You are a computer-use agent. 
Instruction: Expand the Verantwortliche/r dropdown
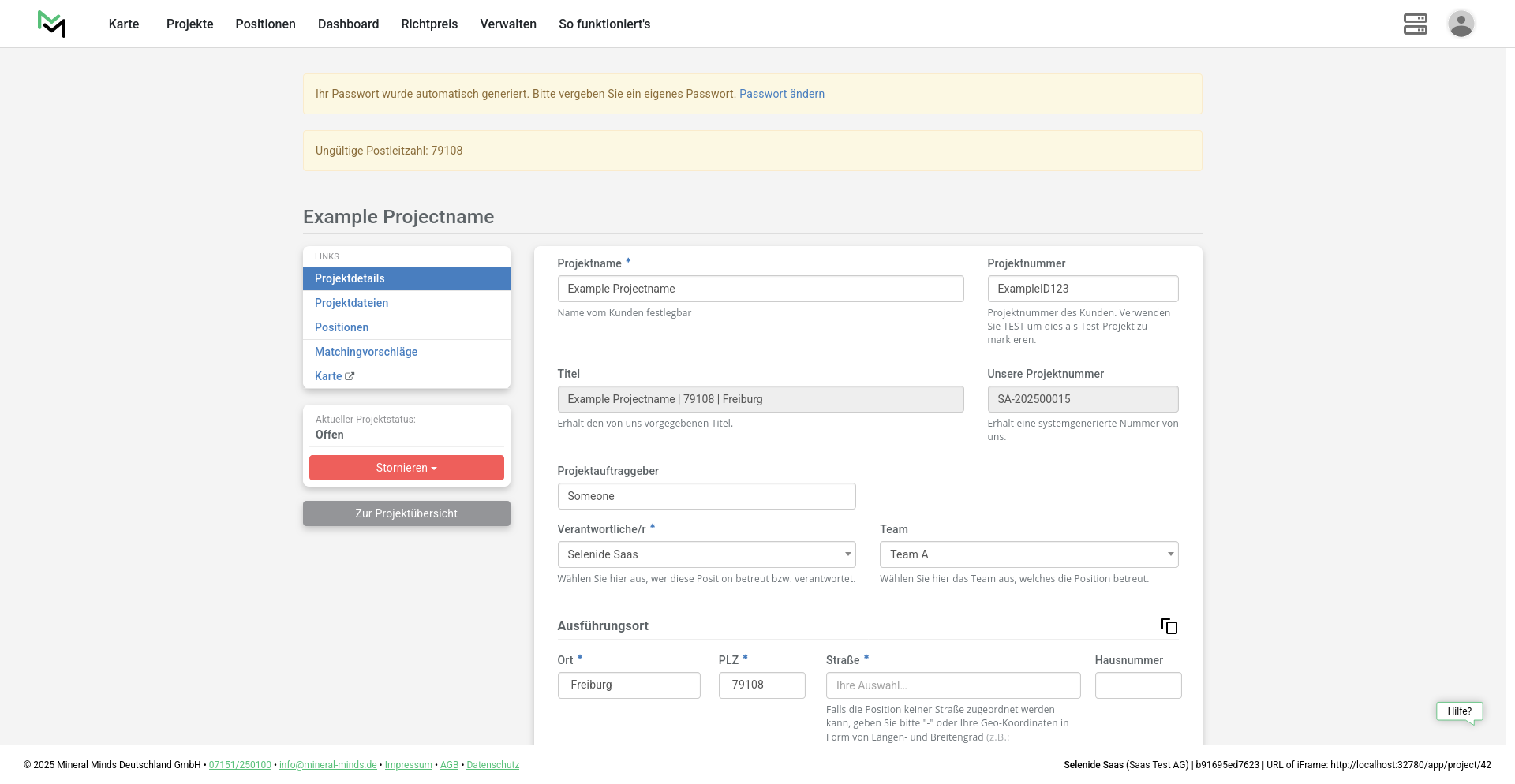tap(706, 554)
